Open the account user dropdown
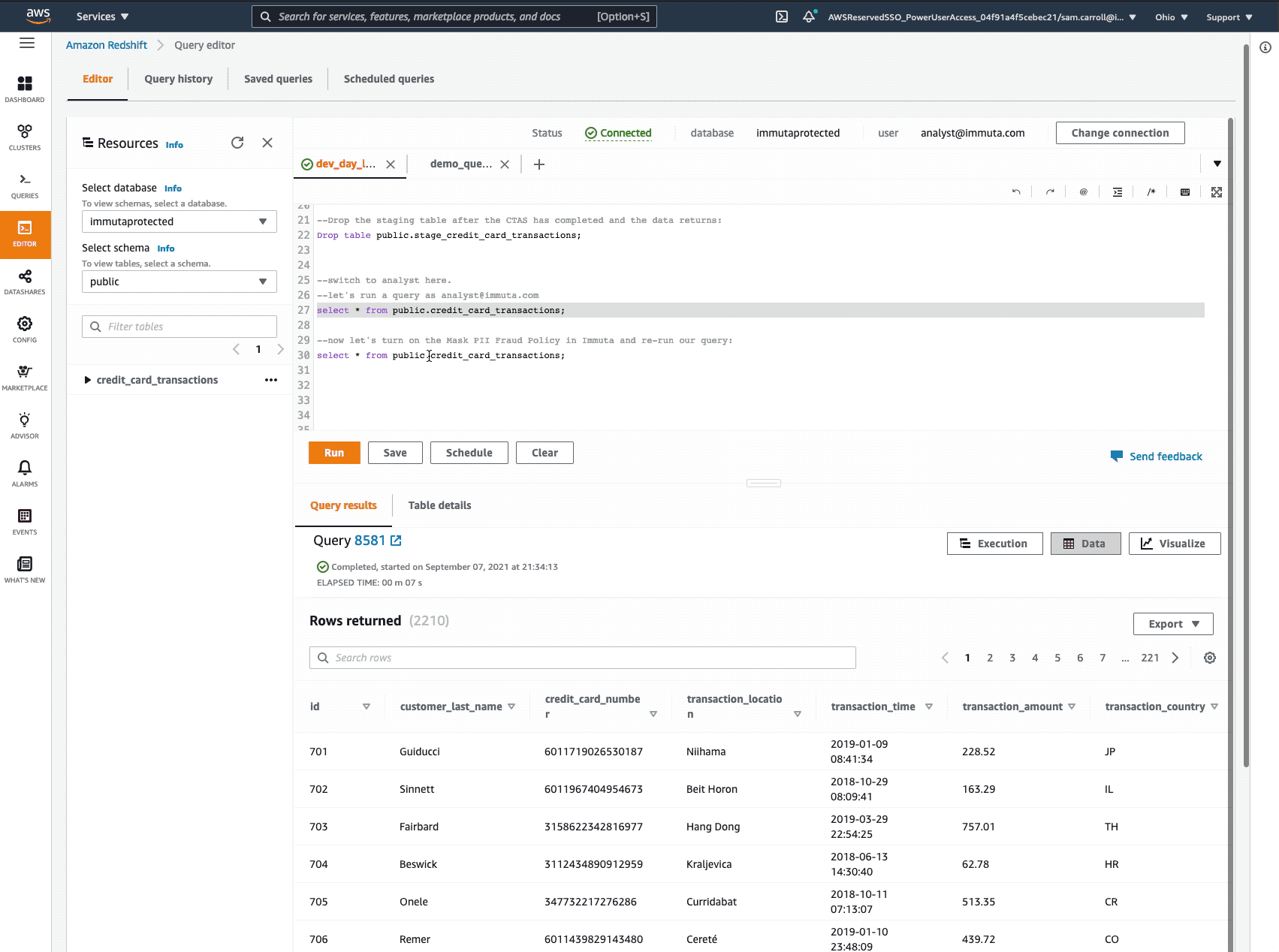This screenshot has width=1279, height=952. 982,17
